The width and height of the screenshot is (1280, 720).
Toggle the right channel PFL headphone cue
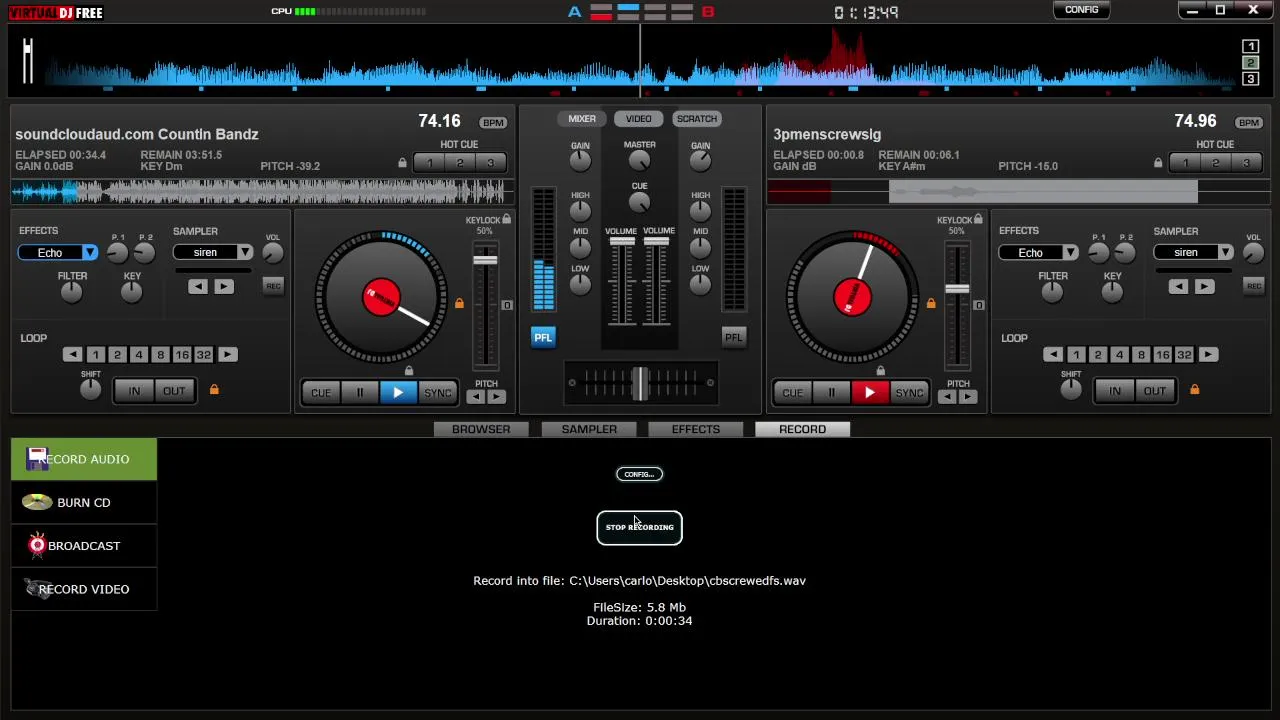coord(733,338)
